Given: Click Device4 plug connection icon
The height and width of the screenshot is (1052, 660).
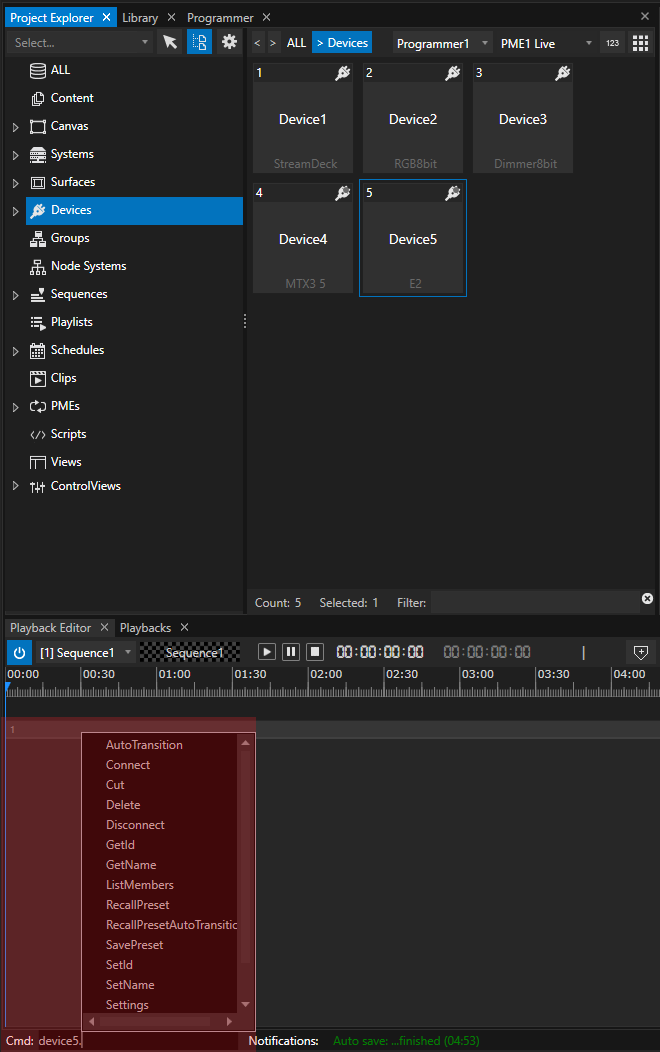Looking at the screenshot, I should click(x=343, y=193).
